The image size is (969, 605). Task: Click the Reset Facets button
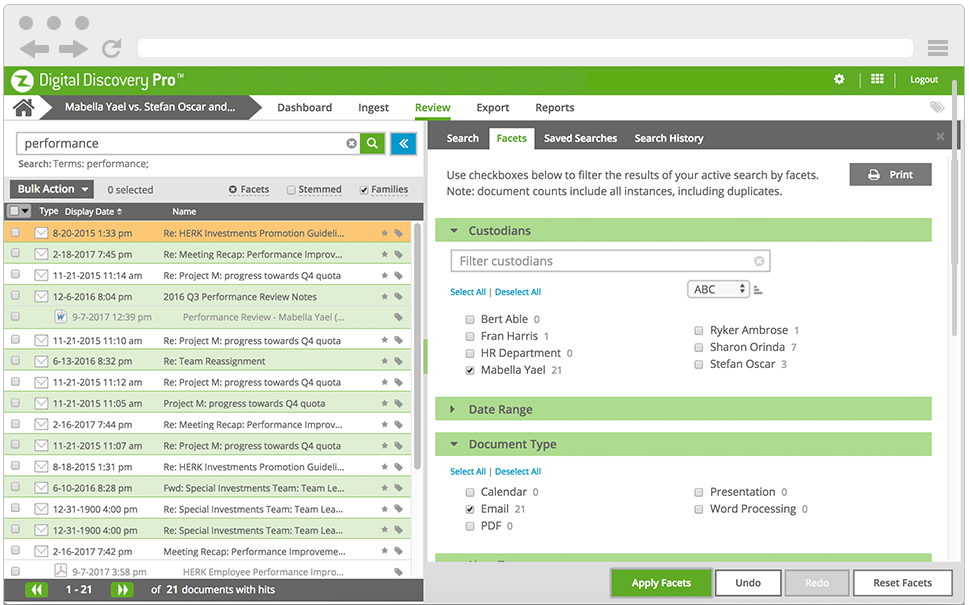902,583
